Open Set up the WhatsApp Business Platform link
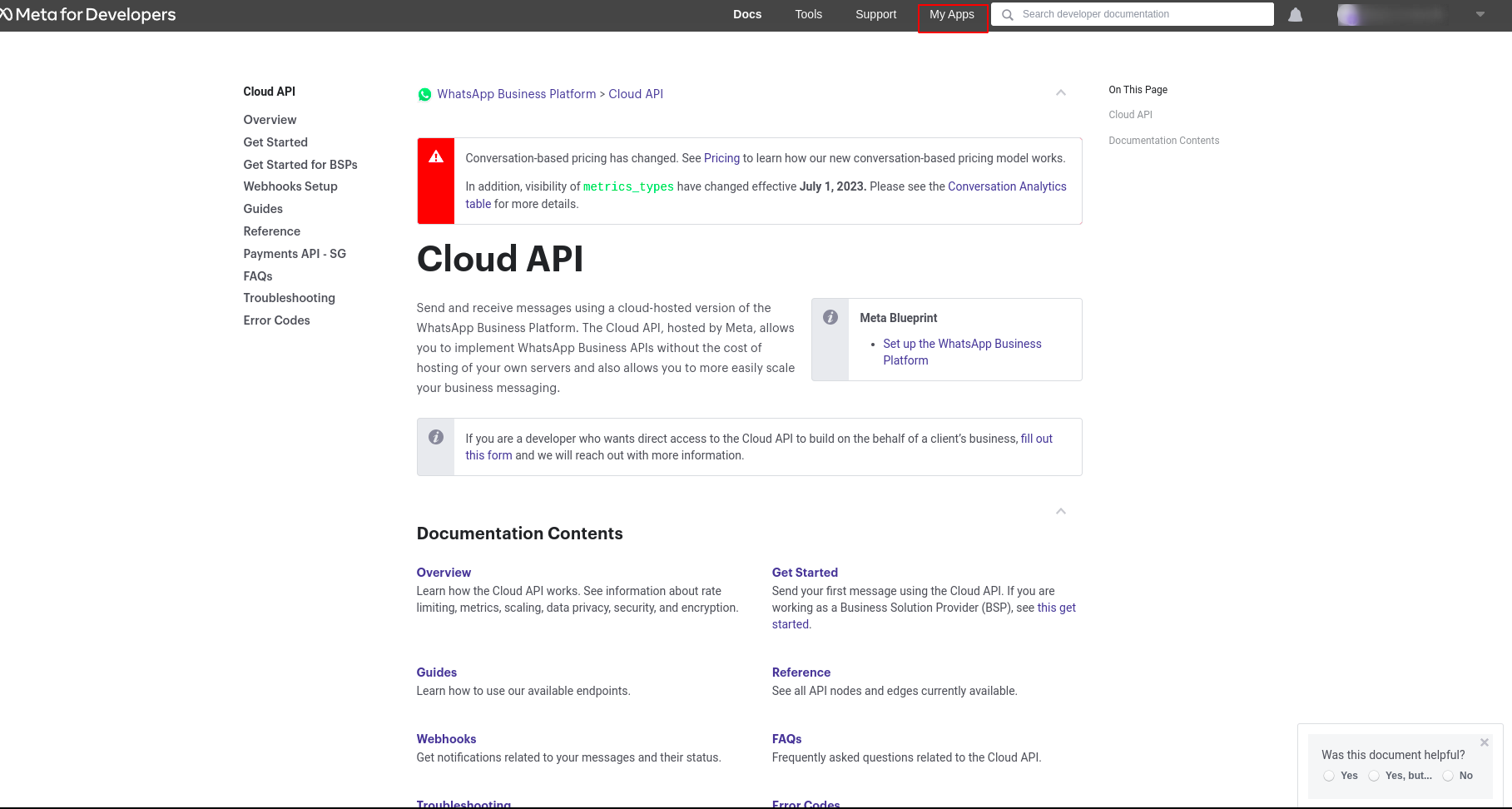 click(962, 352)
